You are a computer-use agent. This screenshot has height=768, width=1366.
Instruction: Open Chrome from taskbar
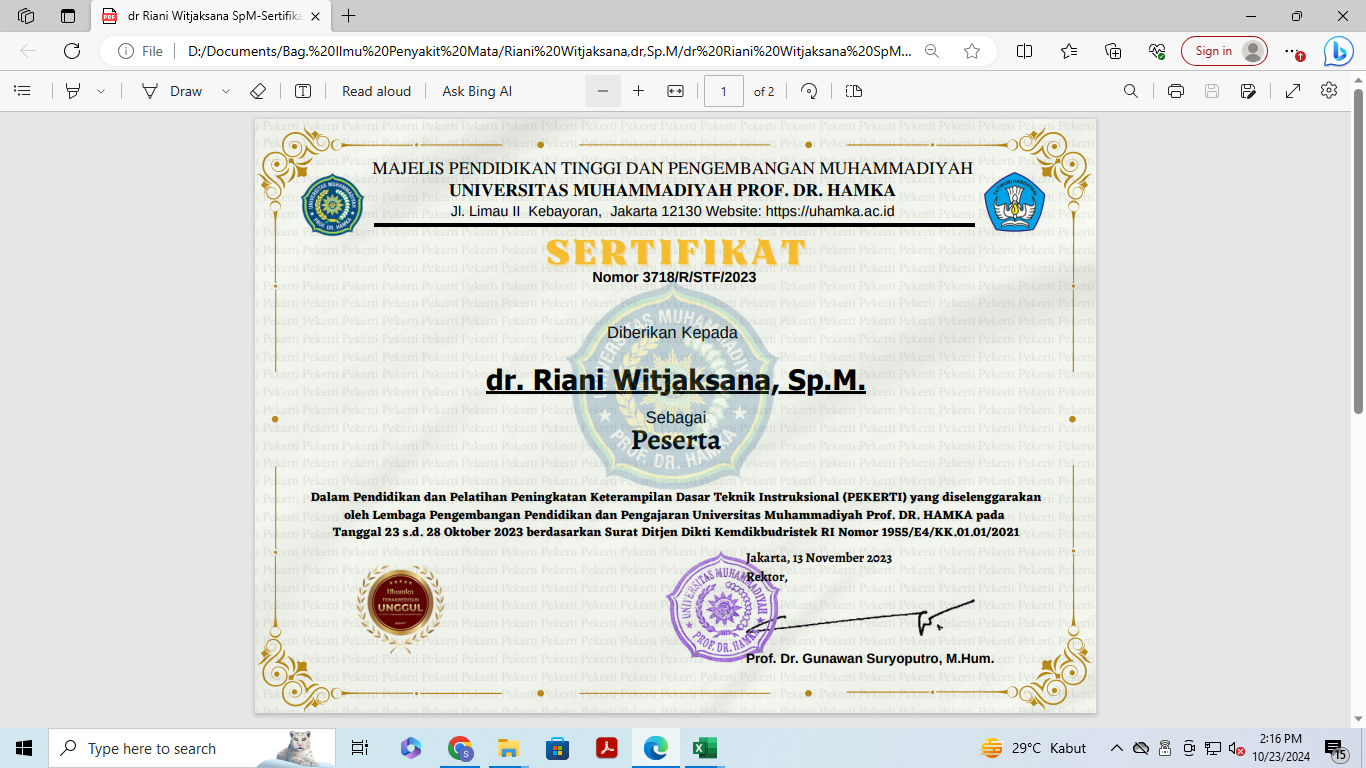pyautogui.click(x=460, y=748)
